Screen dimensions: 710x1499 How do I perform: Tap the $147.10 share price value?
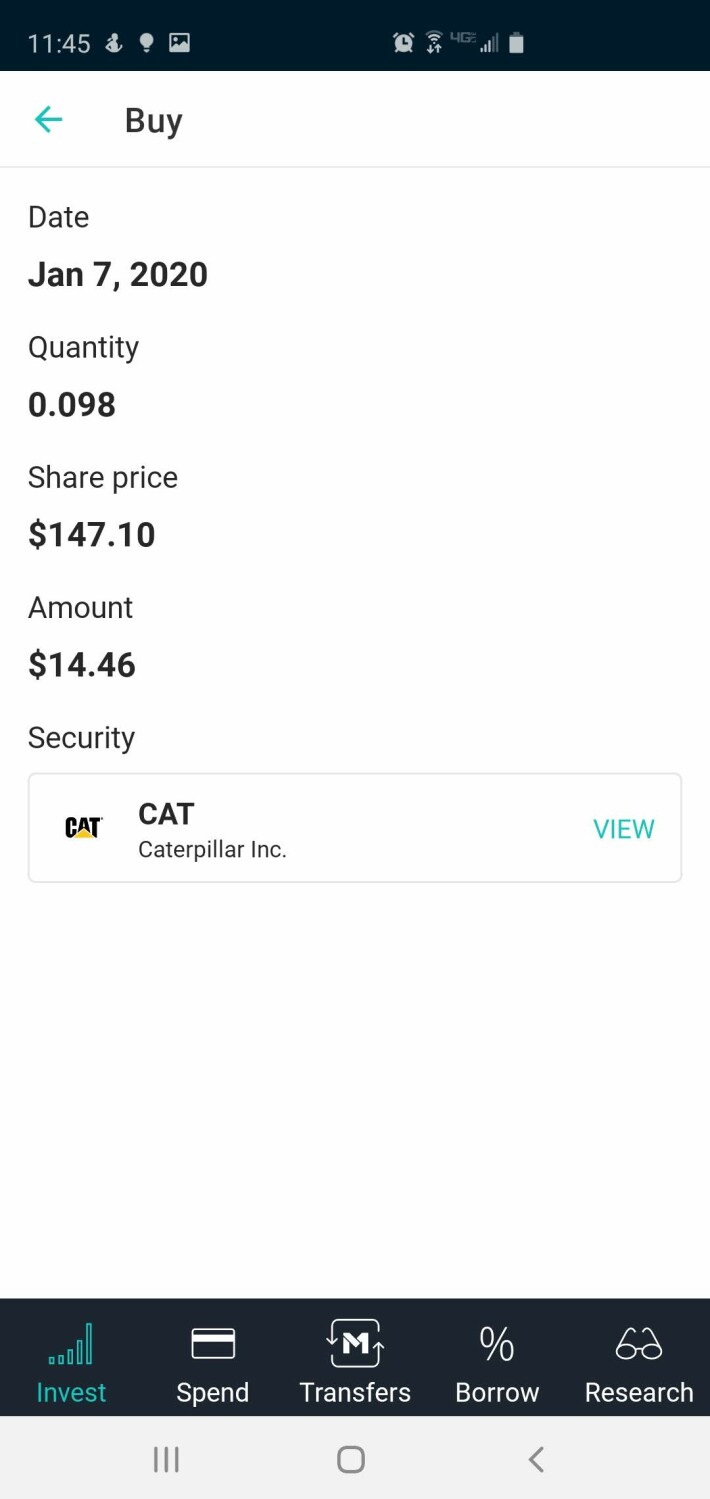pos(92,535)
